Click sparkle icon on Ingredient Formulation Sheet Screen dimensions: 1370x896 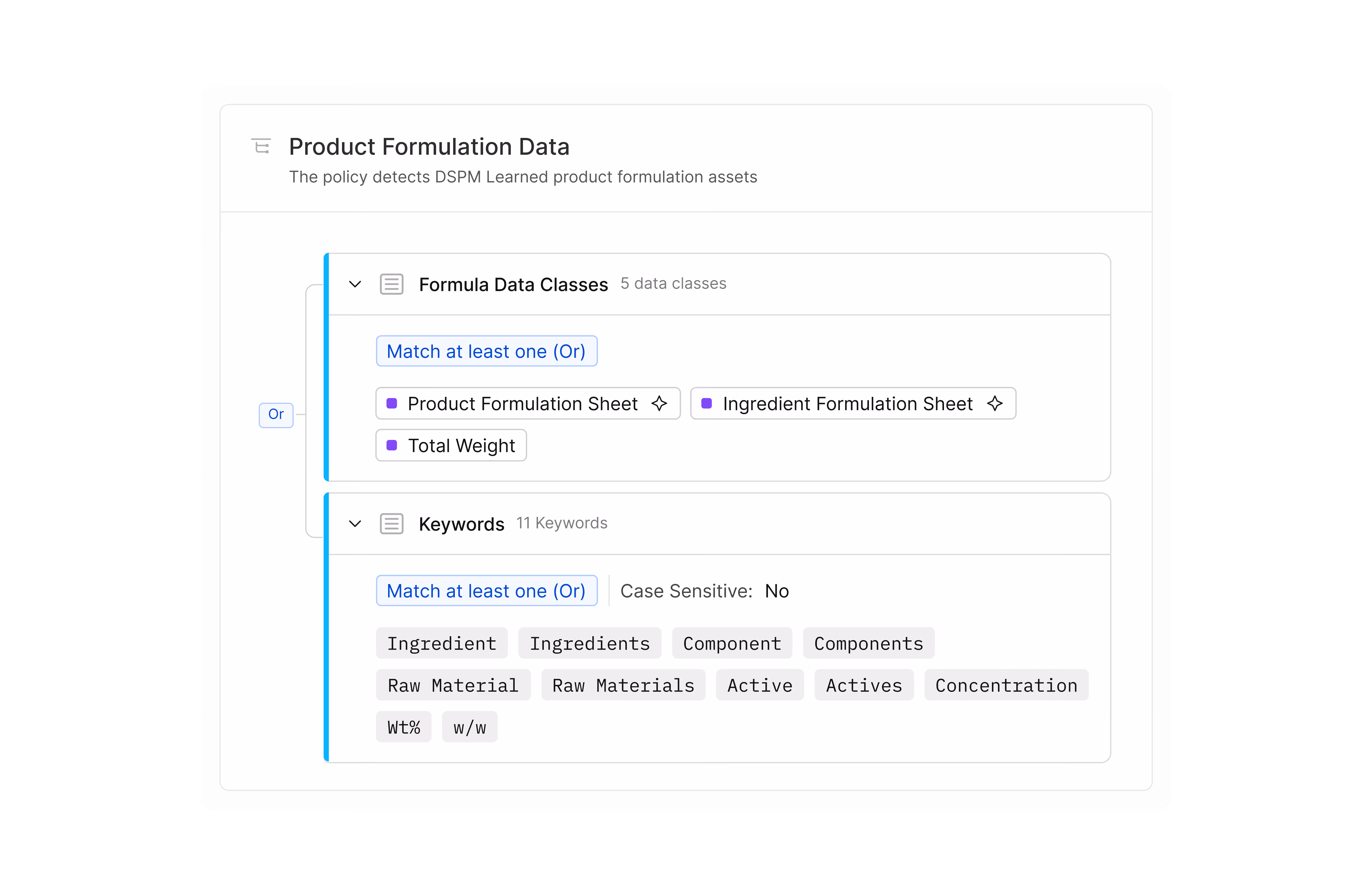[995, 403]
